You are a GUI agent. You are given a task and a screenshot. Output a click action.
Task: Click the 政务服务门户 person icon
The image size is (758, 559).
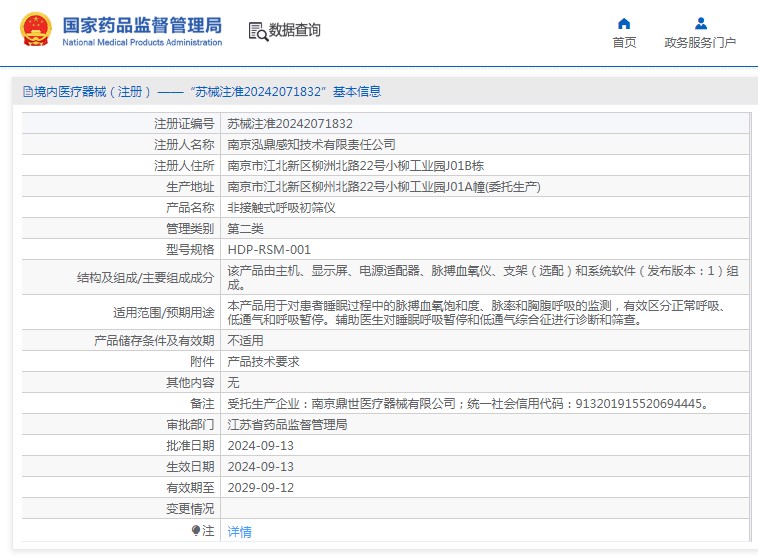click(700, 23)
